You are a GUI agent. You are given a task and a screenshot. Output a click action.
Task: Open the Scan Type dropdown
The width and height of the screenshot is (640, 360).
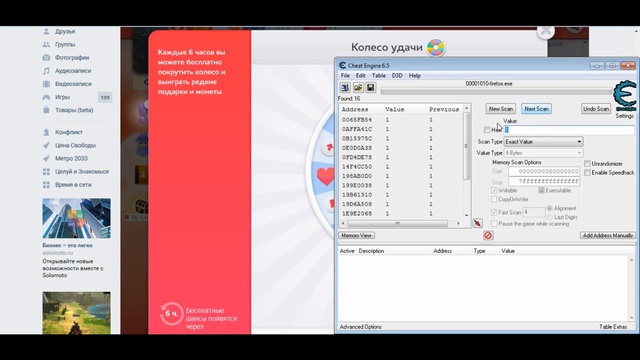pyautogui.click(x=543, y=142)
